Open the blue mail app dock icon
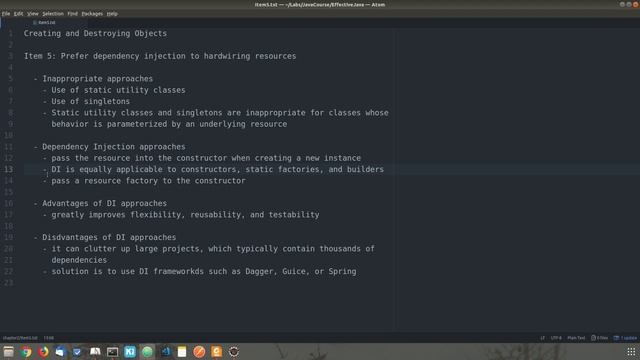 click(x=60, y=351)
